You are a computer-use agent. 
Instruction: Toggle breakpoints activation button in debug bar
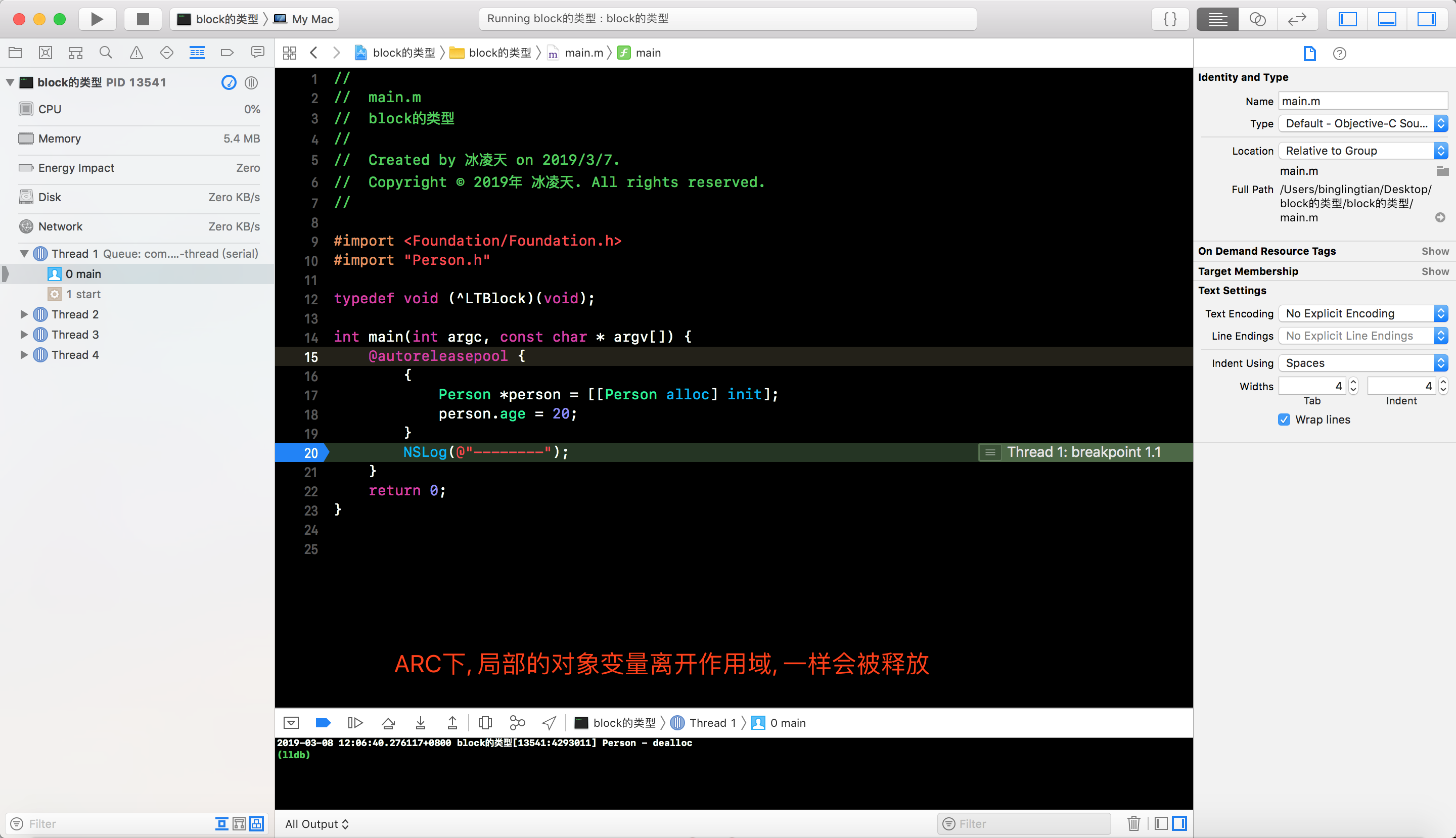coord(323,723)
